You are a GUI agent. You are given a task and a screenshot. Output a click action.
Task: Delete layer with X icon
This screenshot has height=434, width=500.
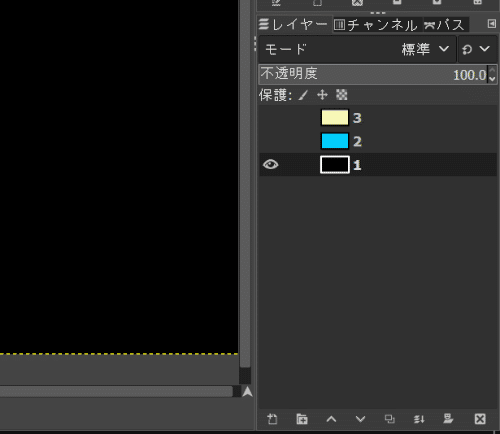pos(480,419)
